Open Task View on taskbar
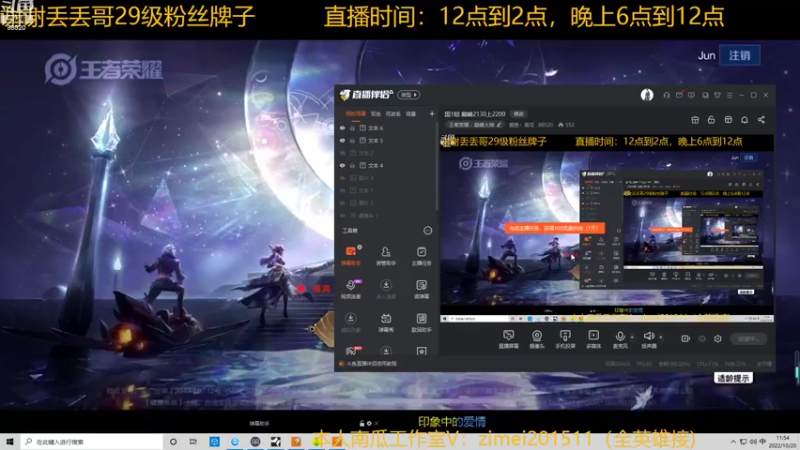 pyautogui.click(x=193, y=442)
